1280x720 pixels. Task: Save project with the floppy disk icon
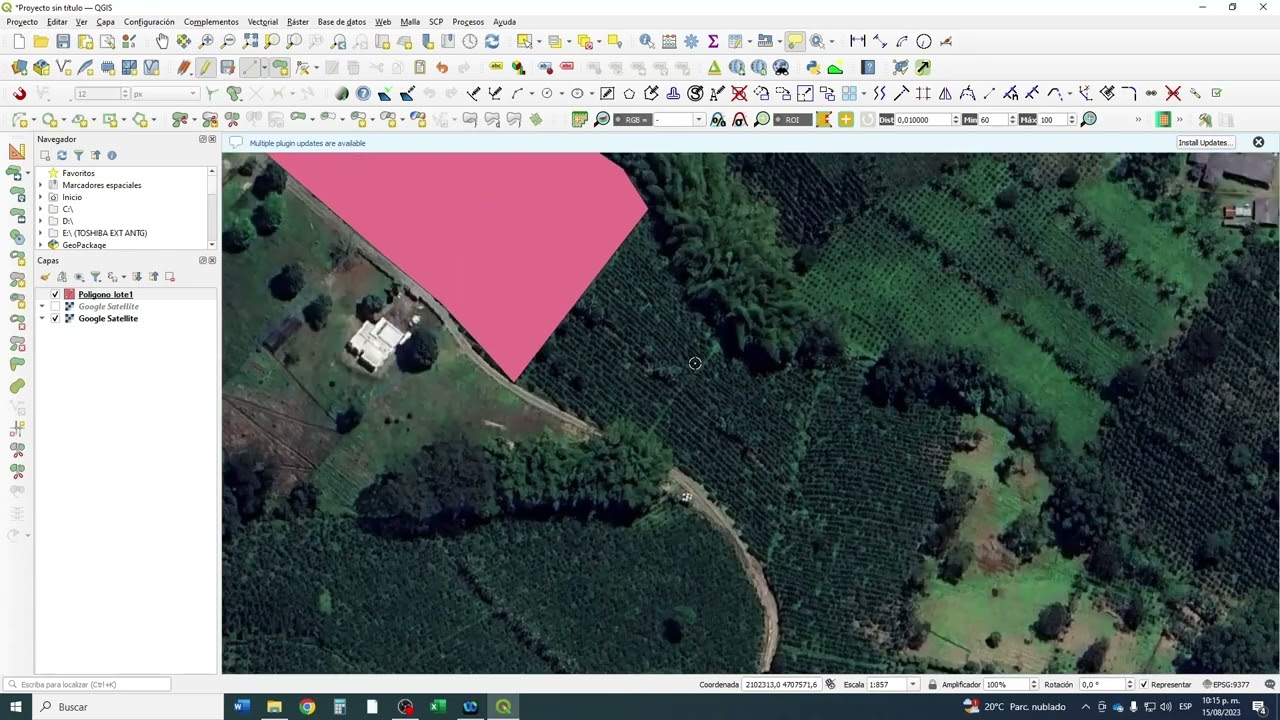point(63,41)
